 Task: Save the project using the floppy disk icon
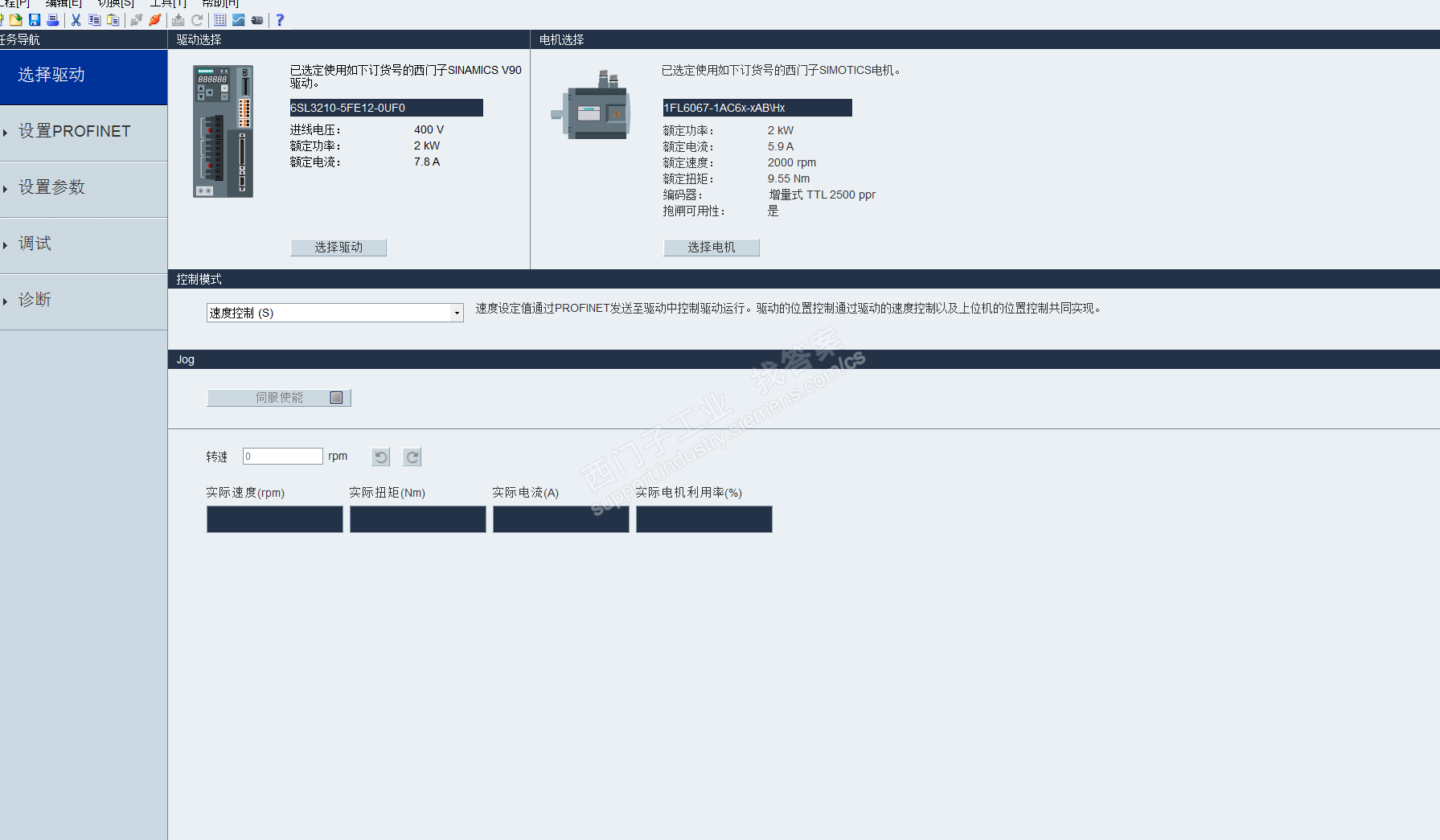pyautogui.click(x=35, y=20)
